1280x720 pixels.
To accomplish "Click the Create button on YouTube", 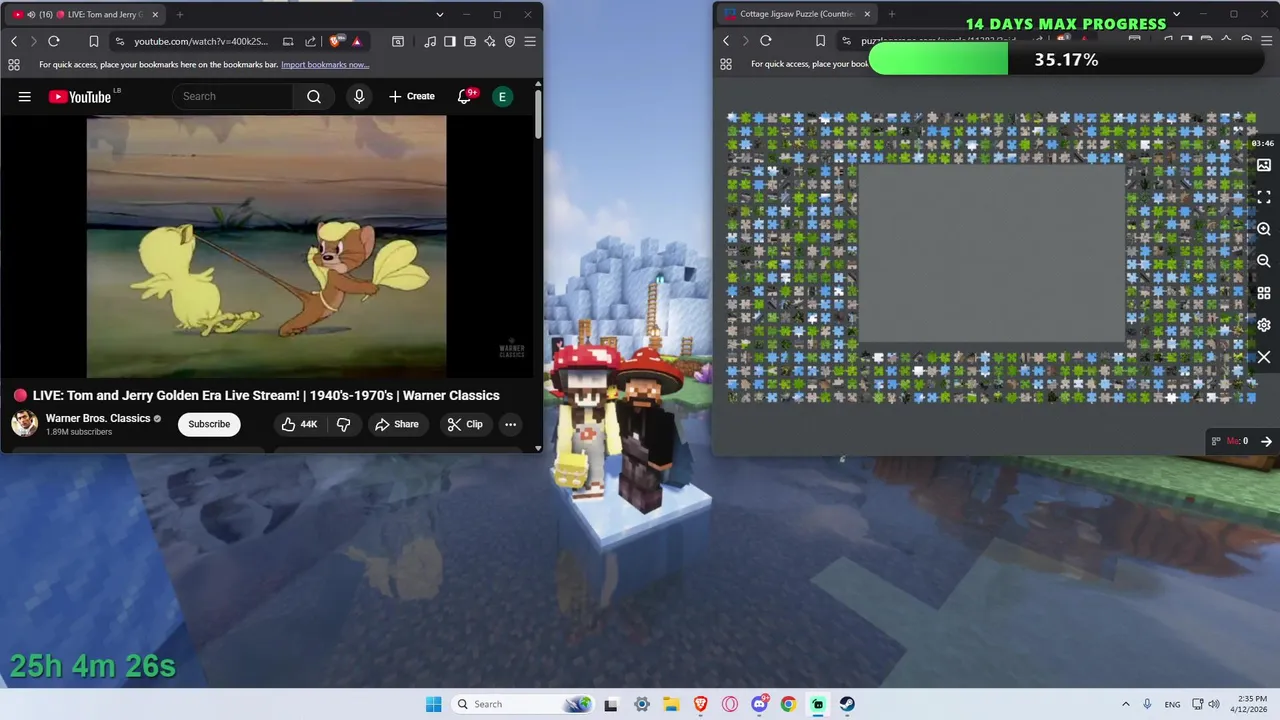I will click(x=412, y=96).
